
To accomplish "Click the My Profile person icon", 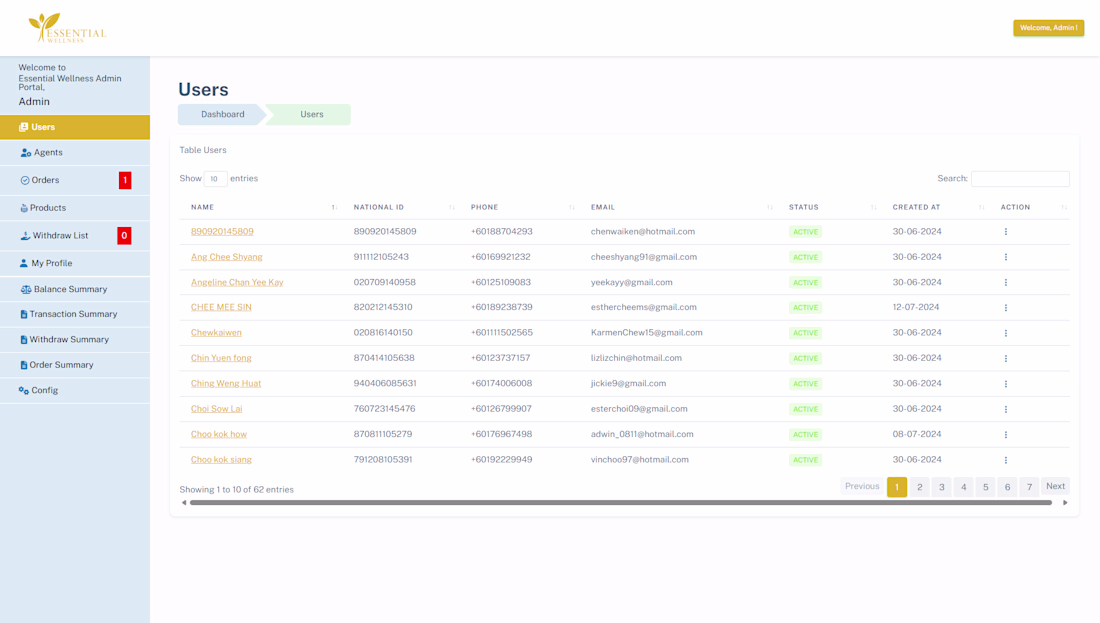I will coord(24,263).
